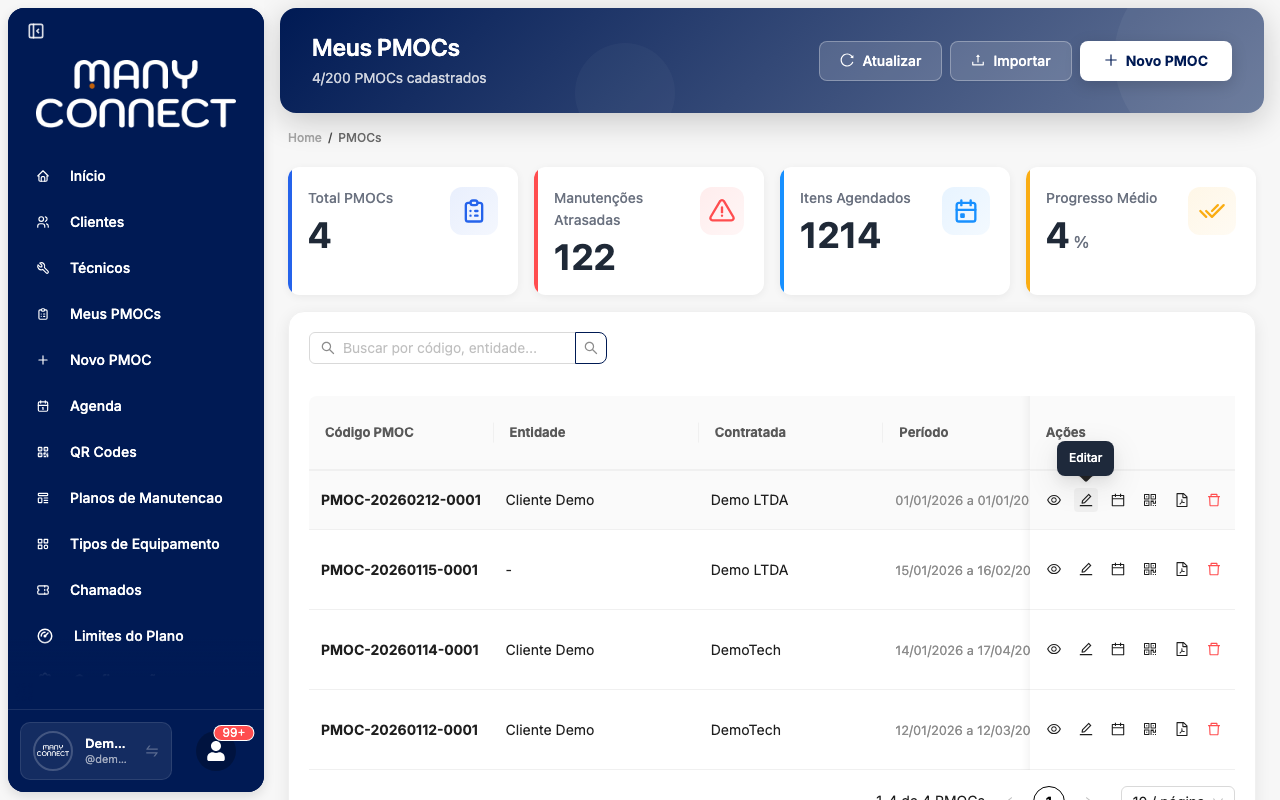Click the white Novo PMOC button
Image resolution: width=1280 pixels, height=800 pixels.
click(1156, 61)
